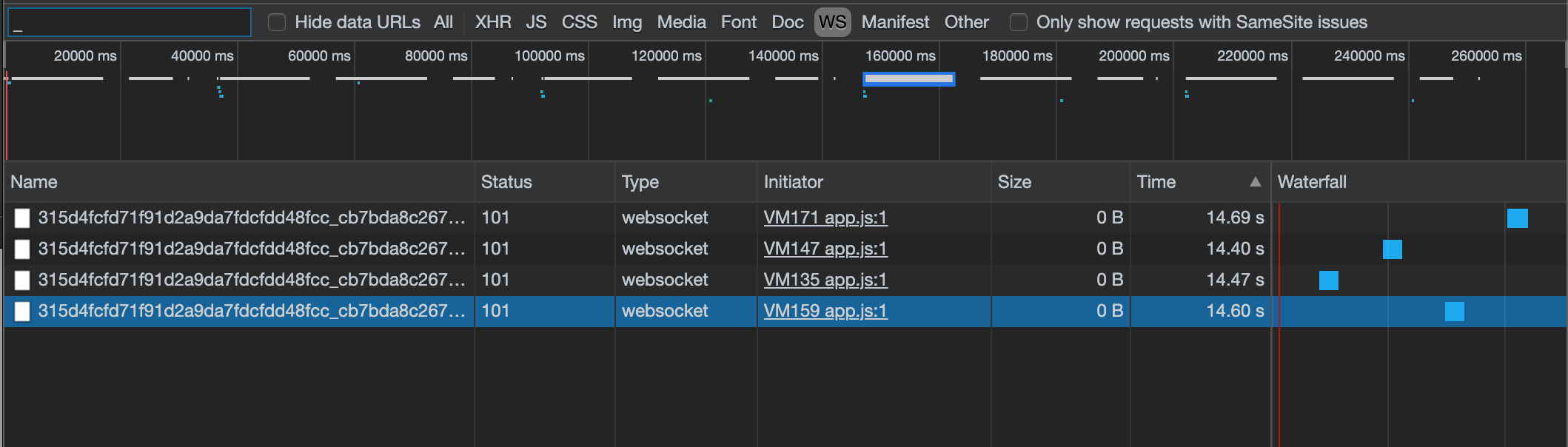Filter requests by JS type

click(x=537, y=21)
